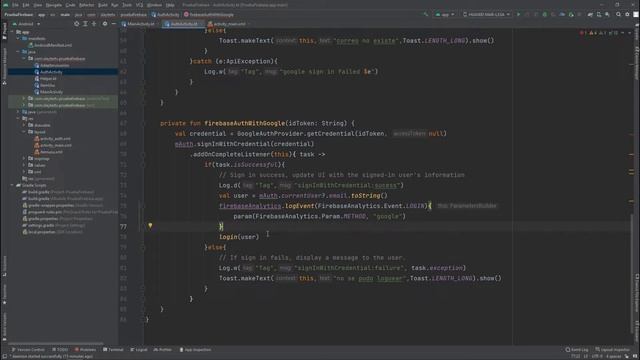Click Expand All in project panel
The height and width of the screenshot is (360, 640).
[x=85, y=24]
